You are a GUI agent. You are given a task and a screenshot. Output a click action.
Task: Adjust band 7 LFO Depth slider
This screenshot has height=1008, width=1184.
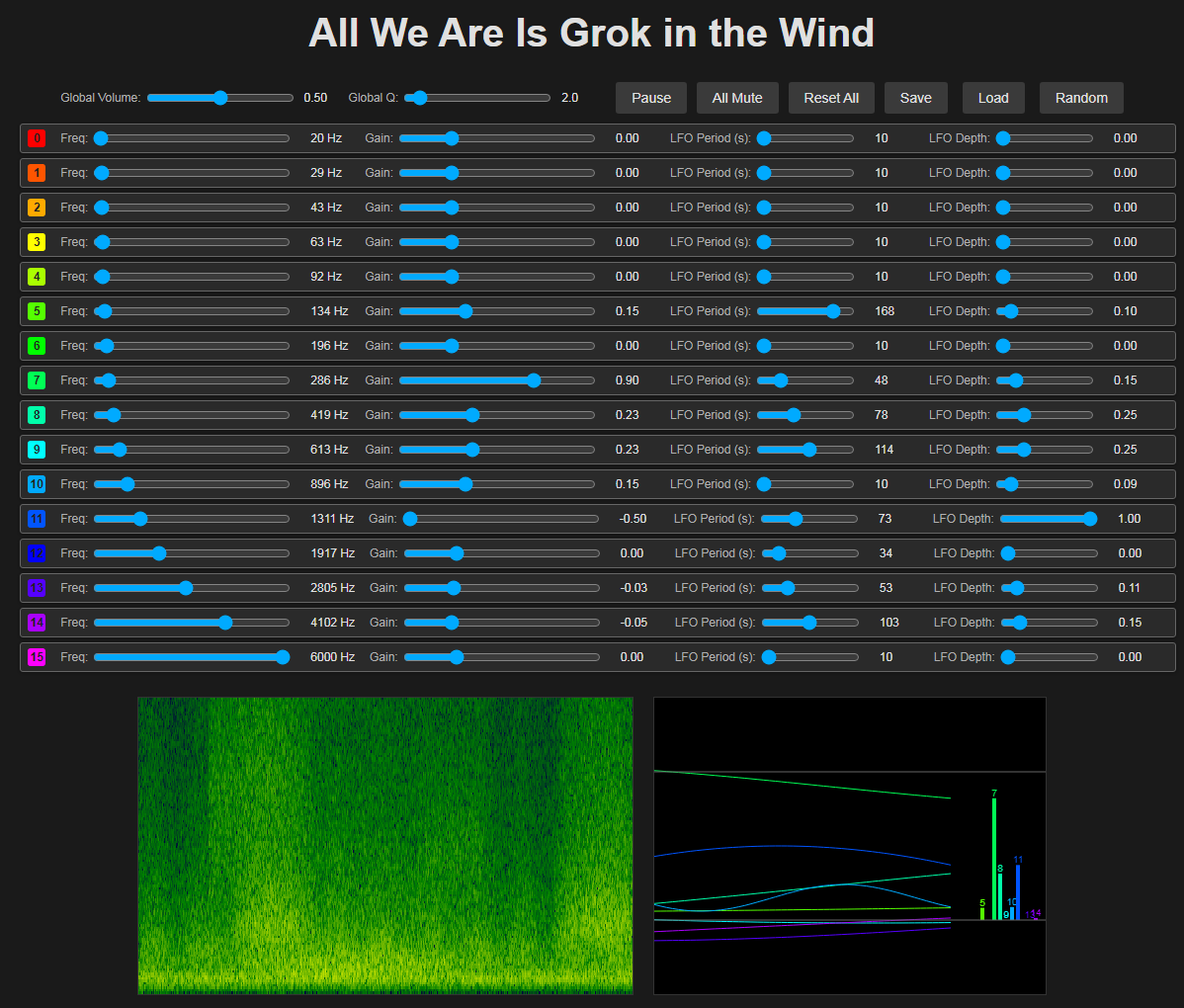(1045, 380)
